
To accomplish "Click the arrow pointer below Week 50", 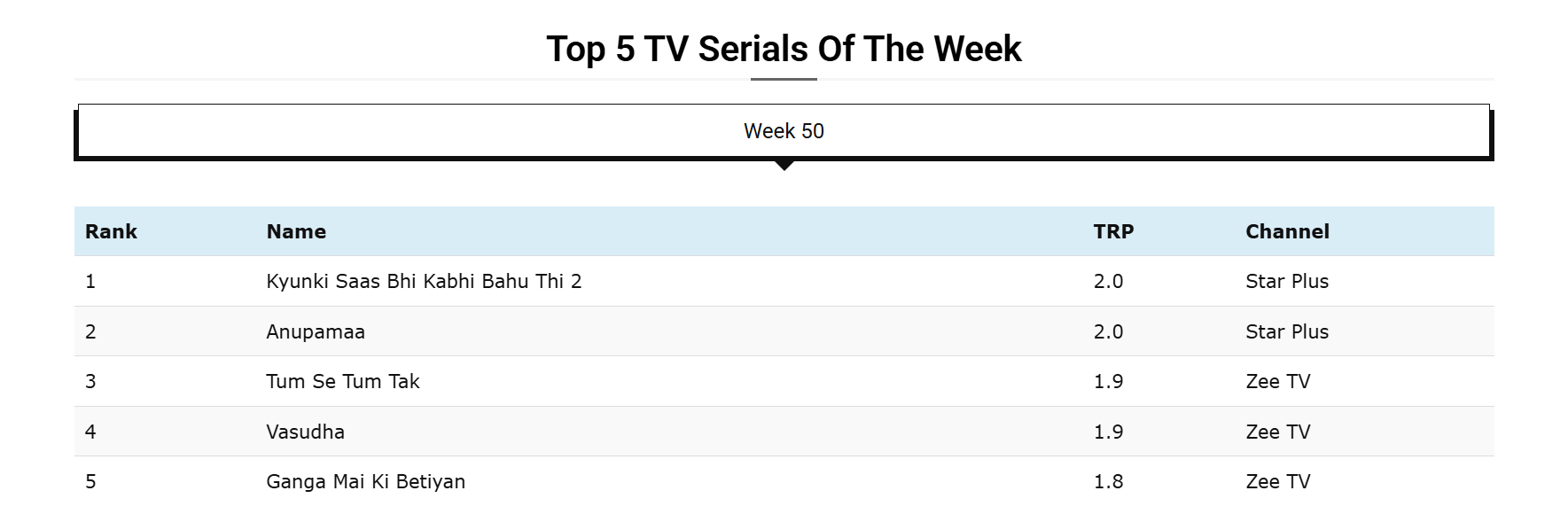I will pos(784,166).
